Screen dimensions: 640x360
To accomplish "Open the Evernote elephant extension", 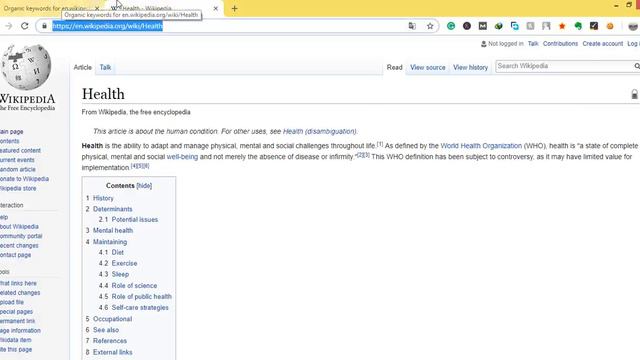I will click(x=578, y=26).
